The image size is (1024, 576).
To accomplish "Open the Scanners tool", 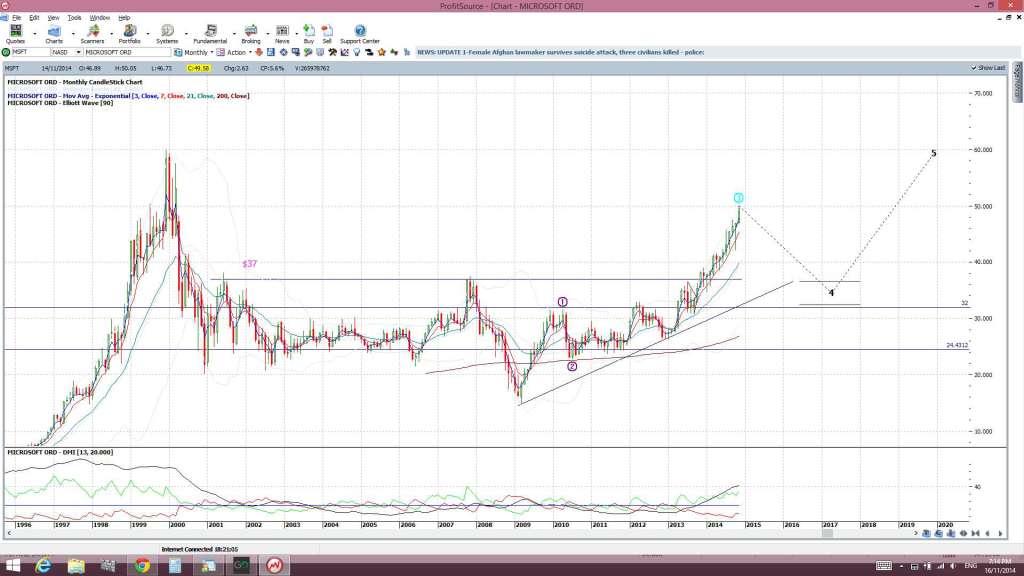I will coord(92,33).
